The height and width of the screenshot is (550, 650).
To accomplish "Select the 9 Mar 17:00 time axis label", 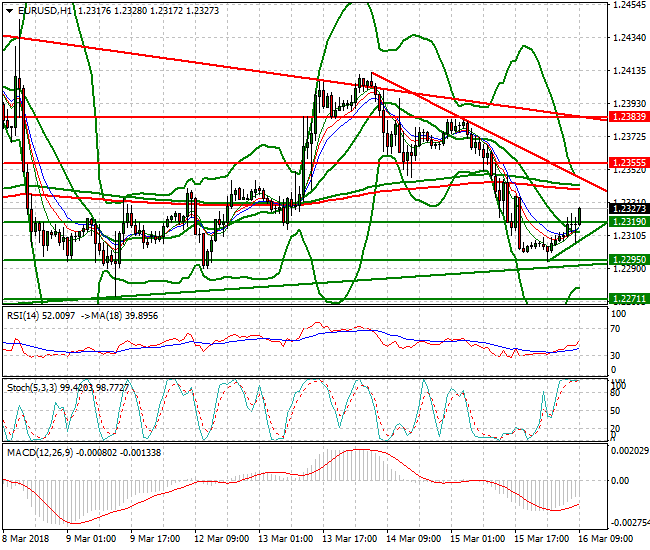I will pyautogui.click(x=155, y=539).
